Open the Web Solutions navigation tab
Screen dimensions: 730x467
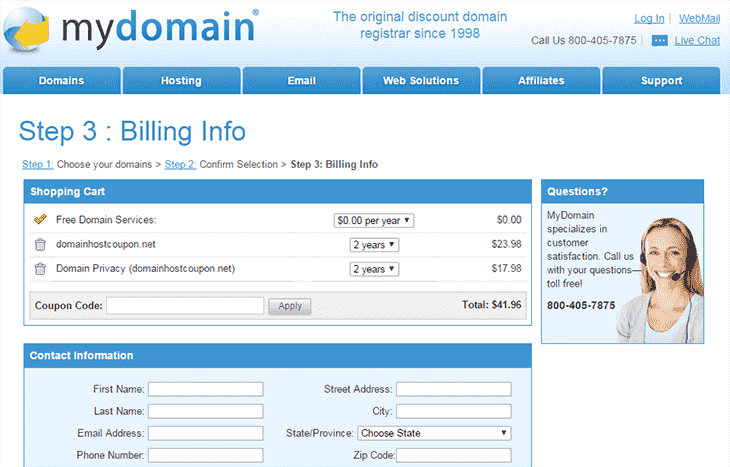pos(421,81)
